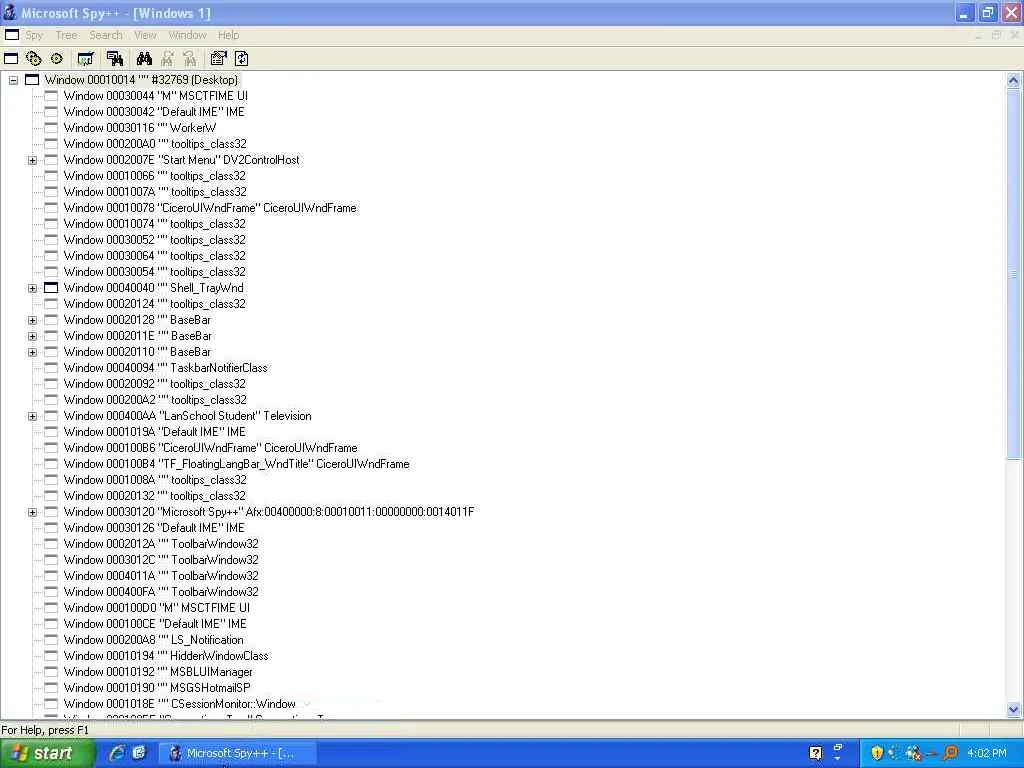Select the CiceroUIWndFrame 00010078 row
Image resolution: width=1024 pixels, height=768 pixels.
[x=210, y=208]
